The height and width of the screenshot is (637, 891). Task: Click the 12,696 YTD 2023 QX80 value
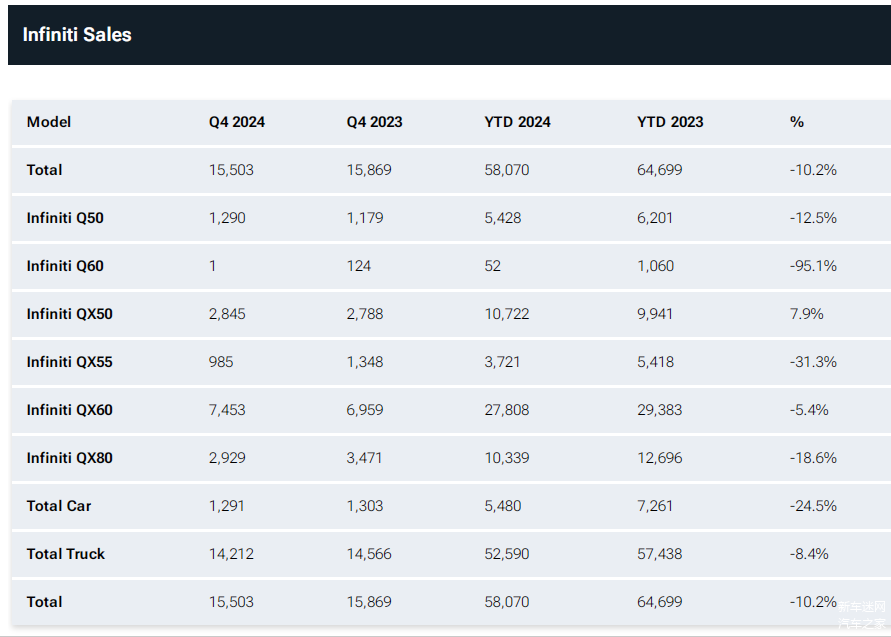660,458
